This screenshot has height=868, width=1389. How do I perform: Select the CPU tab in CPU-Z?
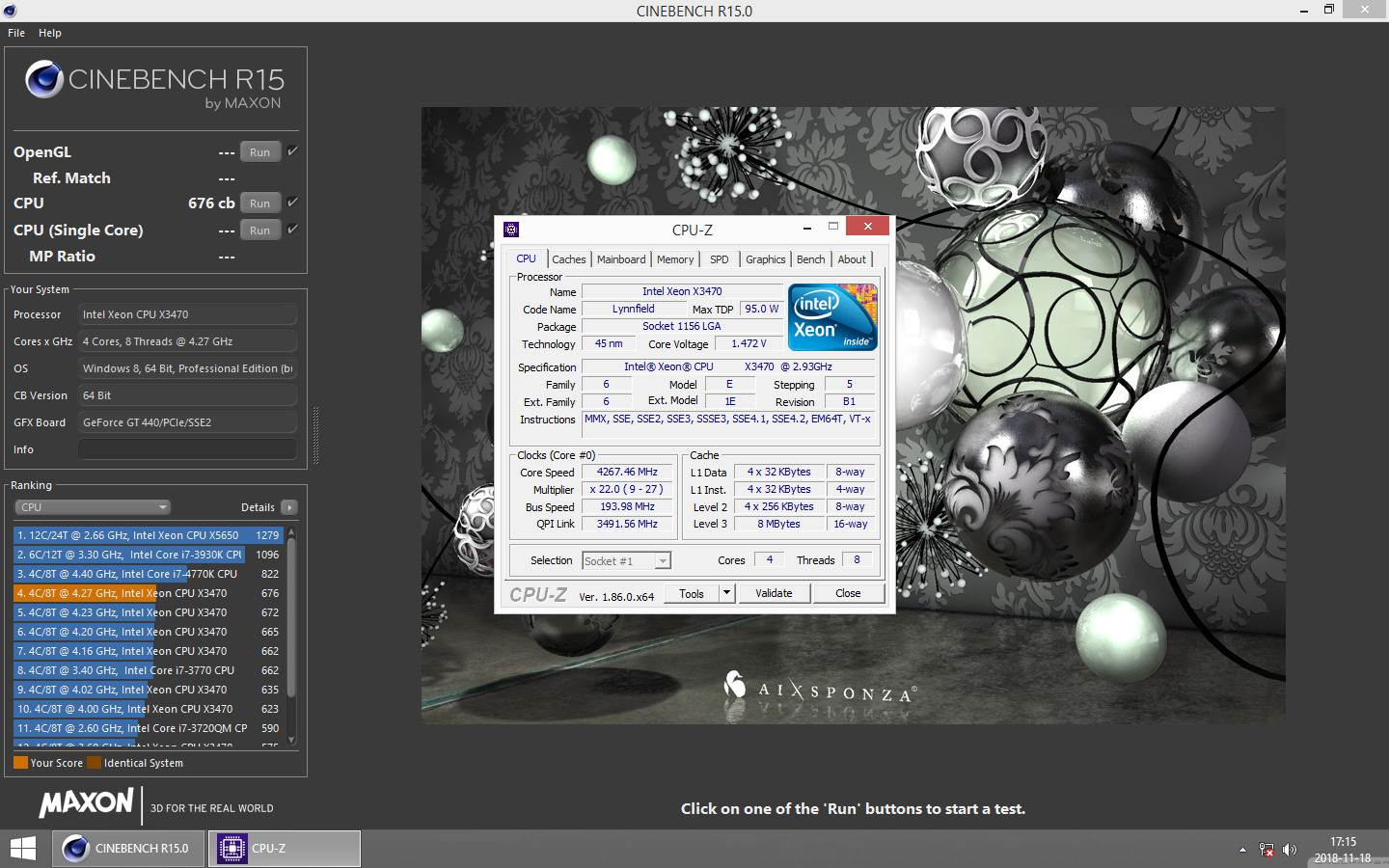point(526,258)
